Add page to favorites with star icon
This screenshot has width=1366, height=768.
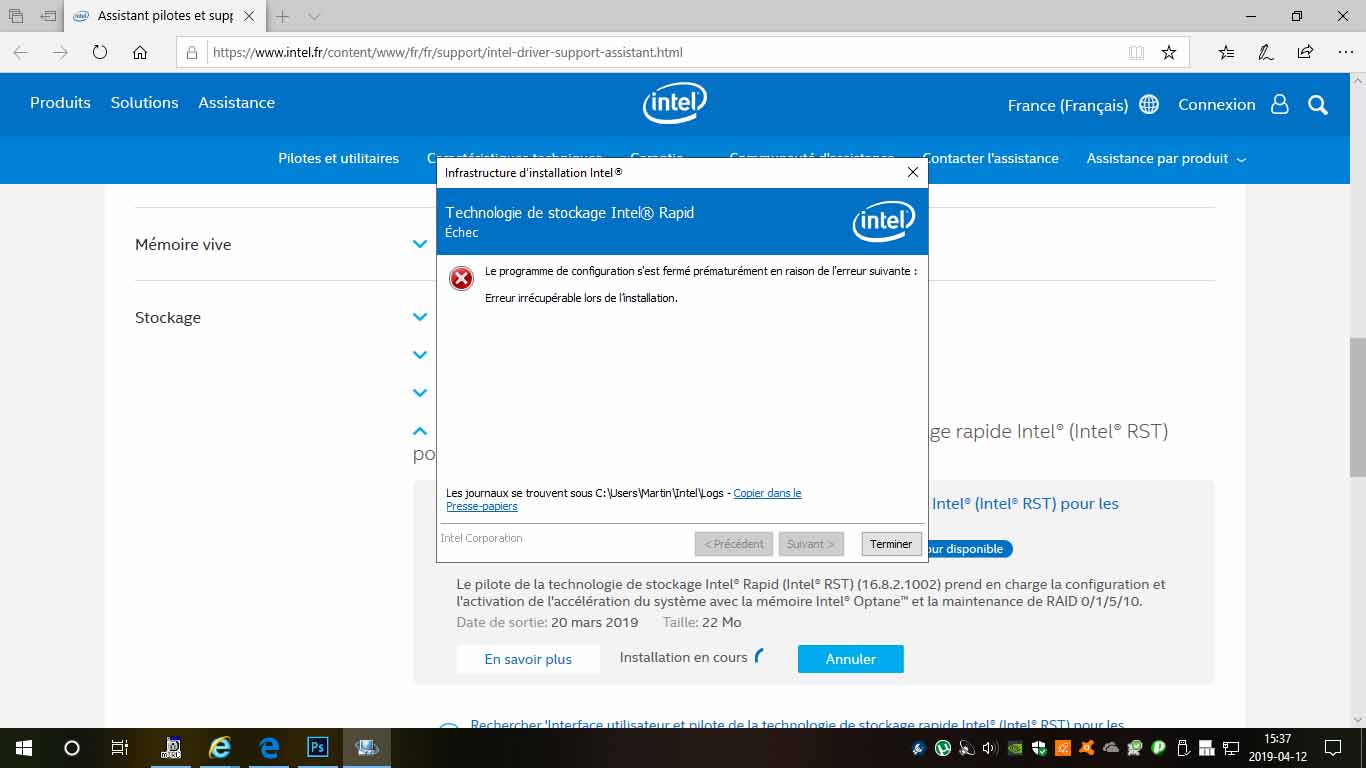tap(1168, 52)
